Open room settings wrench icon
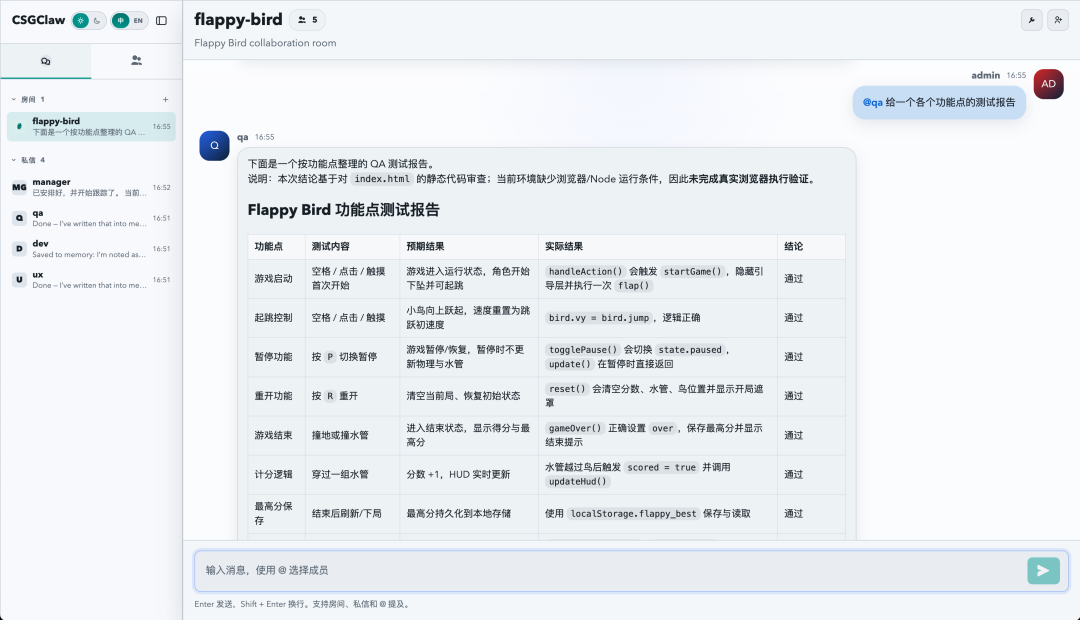The image size is (1080, 620). click(1031, 20)
